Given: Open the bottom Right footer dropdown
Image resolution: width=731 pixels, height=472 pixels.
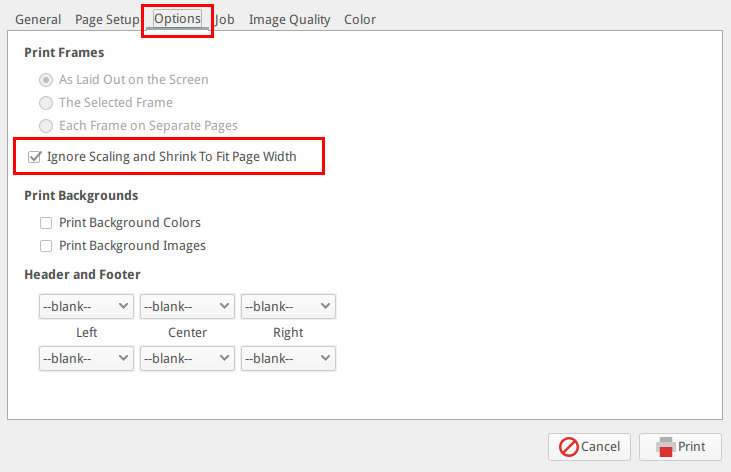Looking at the screenshot, I should tap(288, 358).
